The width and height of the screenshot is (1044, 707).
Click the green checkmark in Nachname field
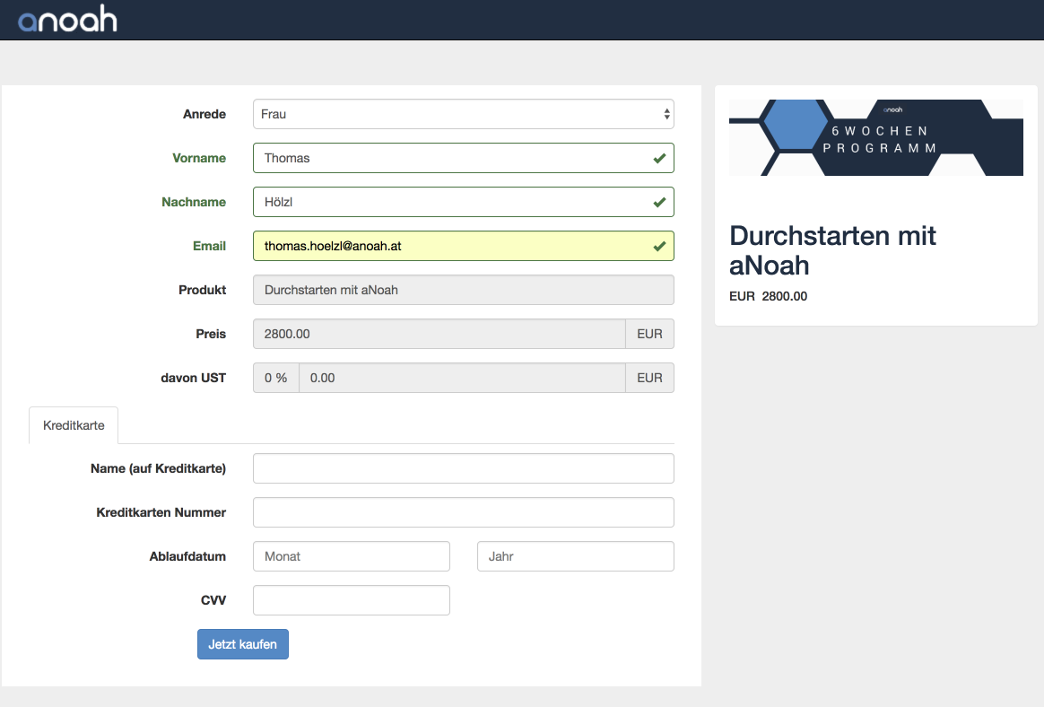point(659,202)
